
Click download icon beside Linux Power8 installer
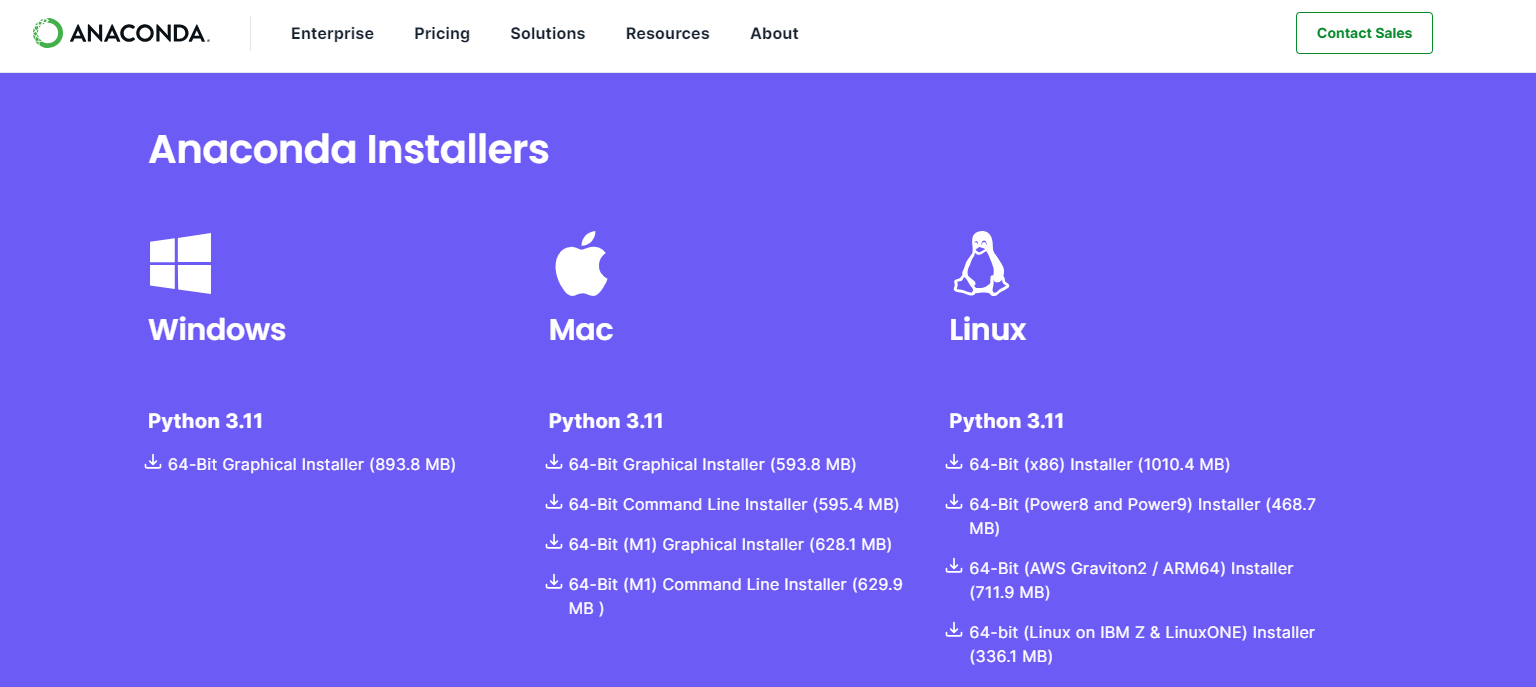click(954, 502)
